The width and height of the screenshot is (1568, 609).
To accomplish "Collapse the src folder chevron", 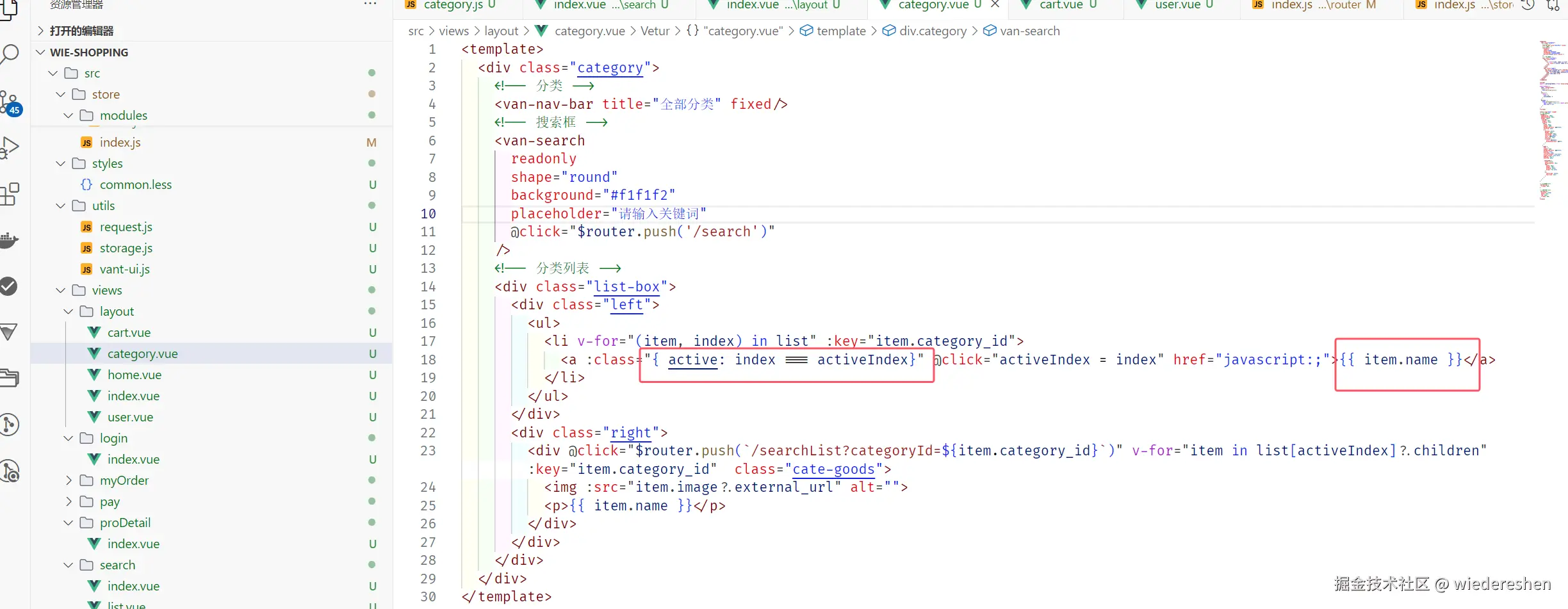I will [53, 73].
